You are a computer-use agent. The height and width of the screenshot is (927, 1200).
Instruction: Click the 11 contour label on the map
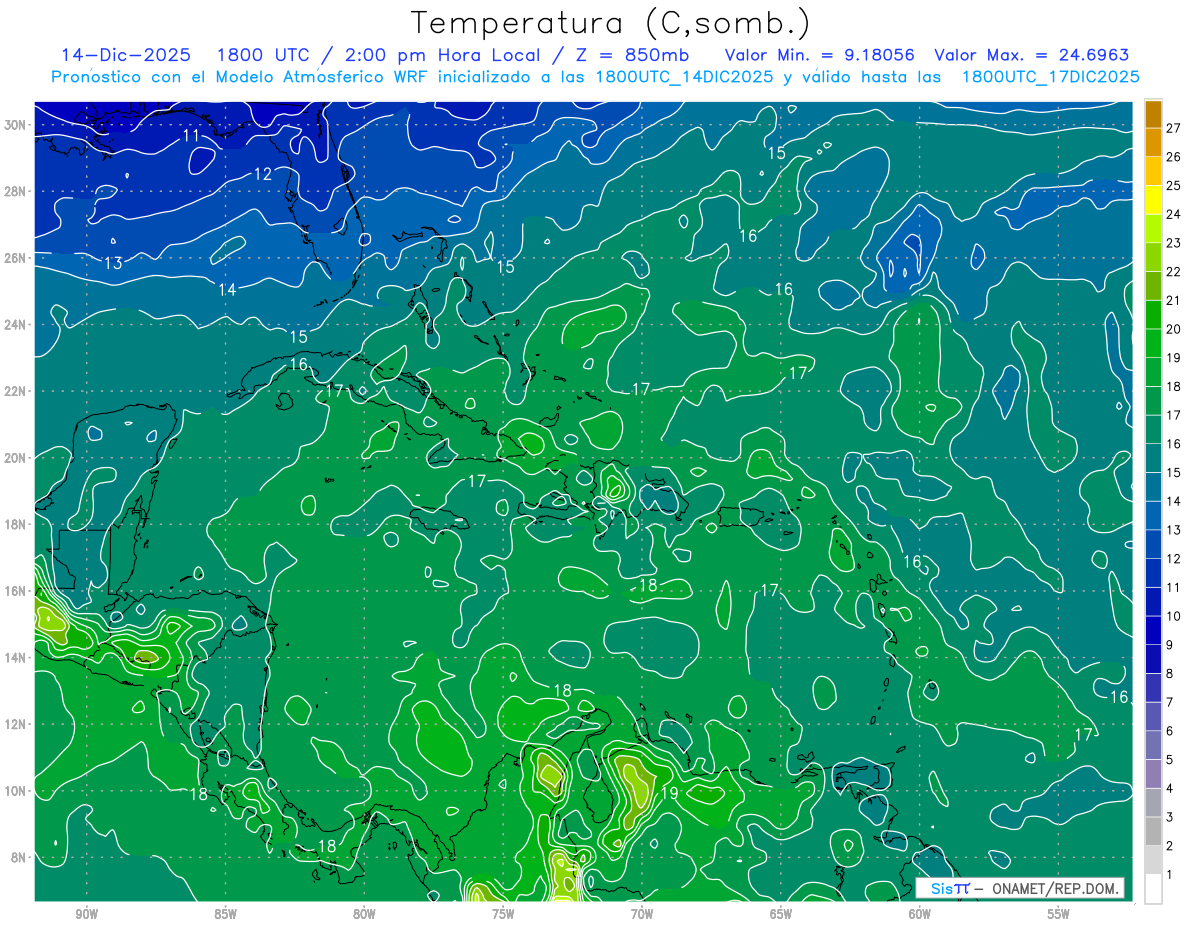(190, 135)
